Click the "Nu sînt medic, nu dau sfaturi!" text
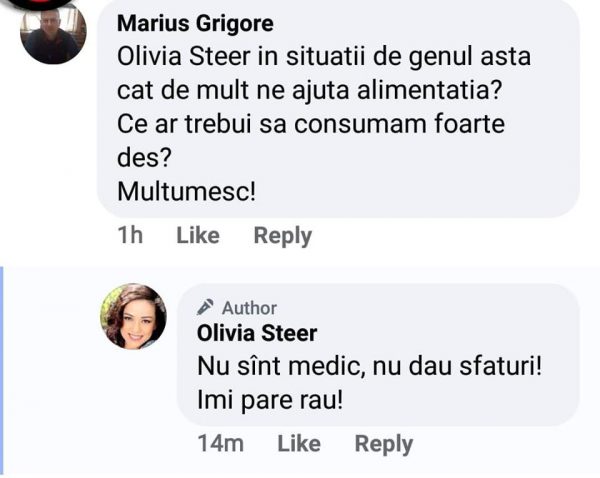The height and width of the screenshot is (478, 600). 369,367
